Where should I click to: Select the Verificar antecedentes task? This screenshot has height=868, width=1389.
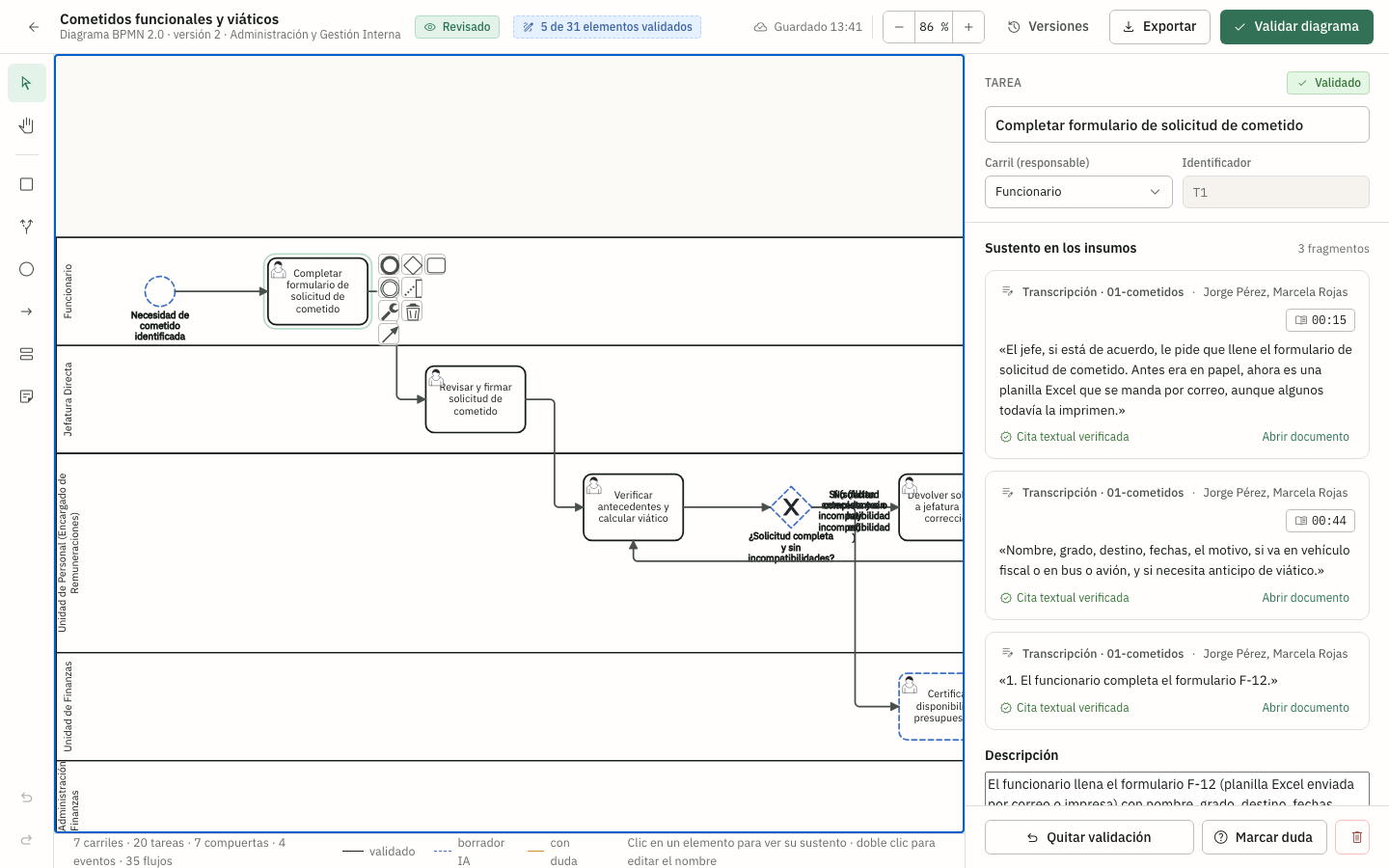click(x=633, y=507)
